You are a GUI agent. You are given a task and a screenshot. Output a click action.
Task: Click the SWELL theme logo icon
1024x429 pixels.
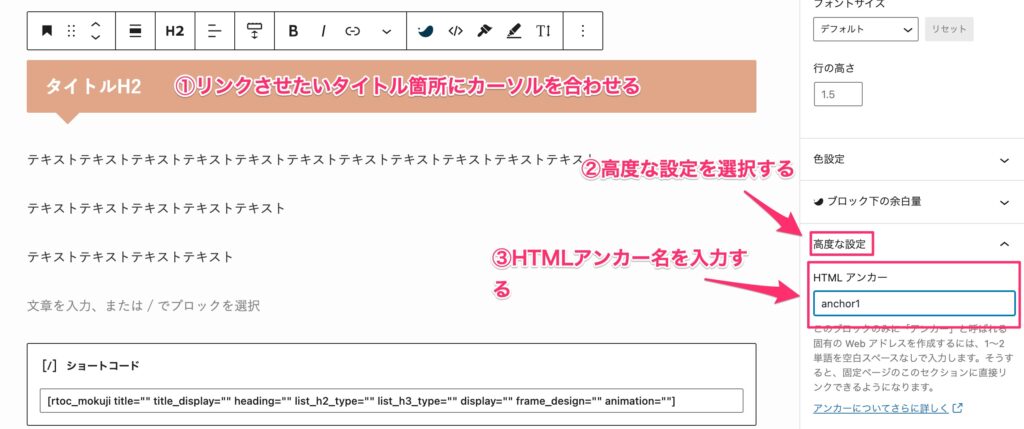[425, 31]
